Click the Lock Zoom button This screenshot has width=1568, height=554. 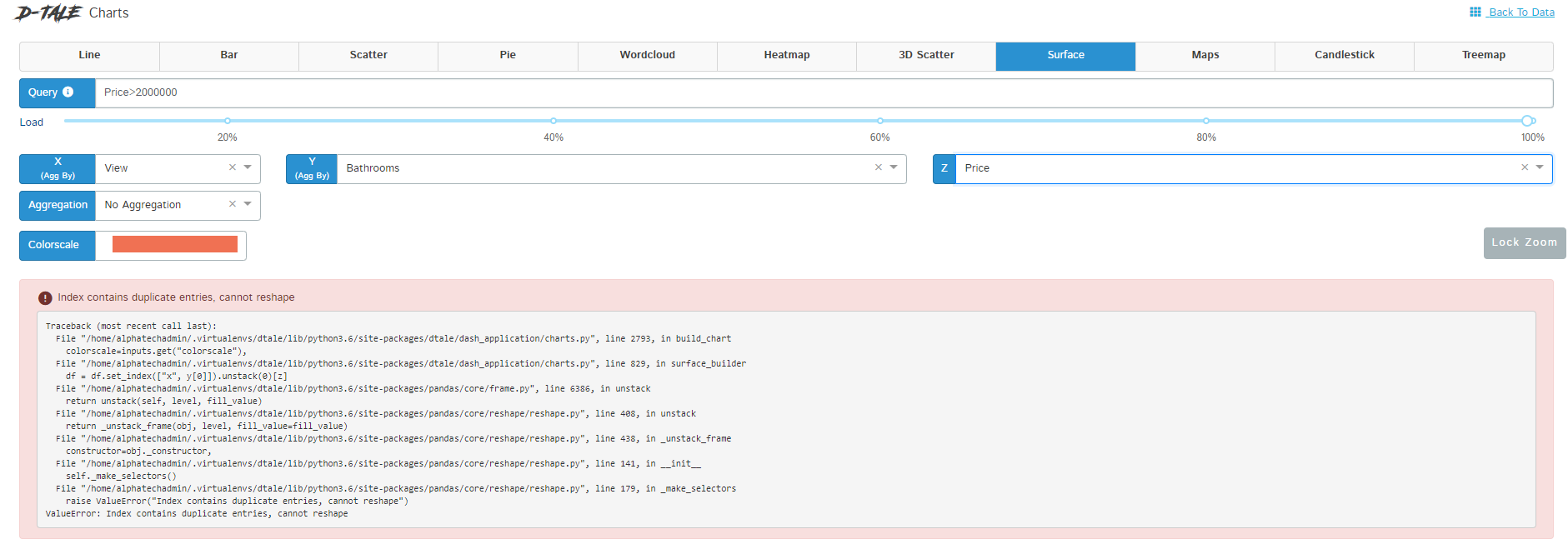pos(1525,242)
